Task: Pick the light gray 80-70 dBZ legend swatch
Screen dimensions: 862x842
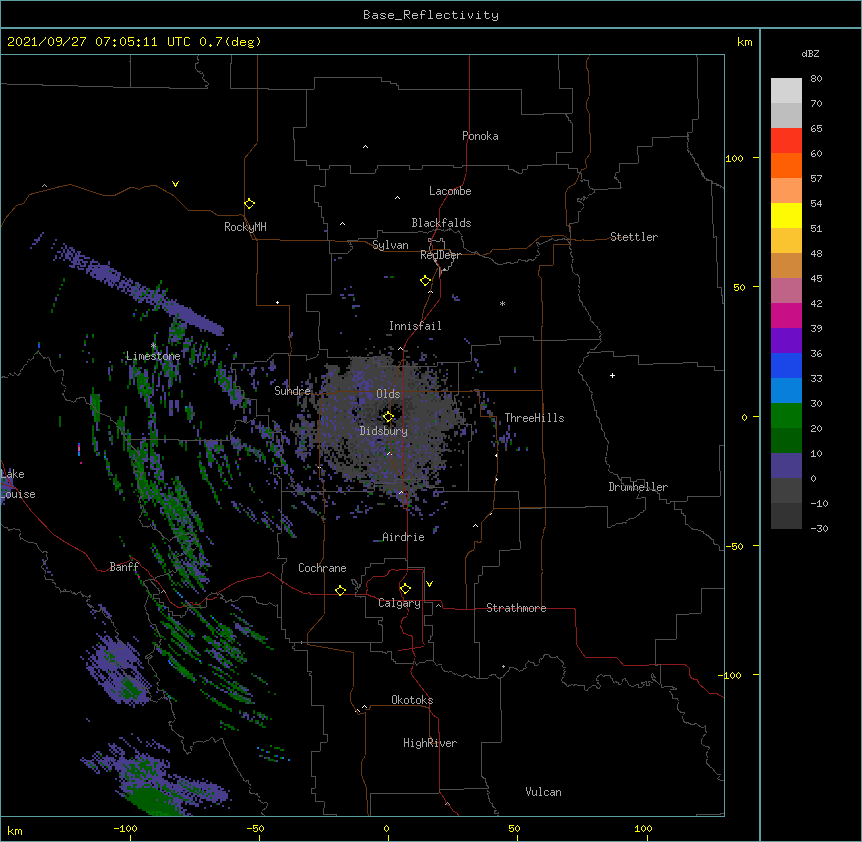Action: 786,90
